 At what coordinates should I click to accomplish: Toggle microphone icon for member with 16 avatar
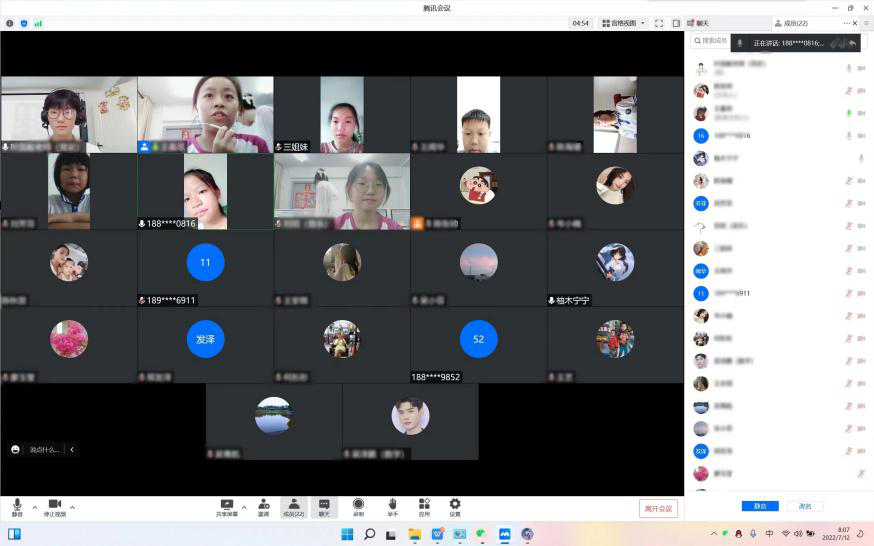(849, 135)
